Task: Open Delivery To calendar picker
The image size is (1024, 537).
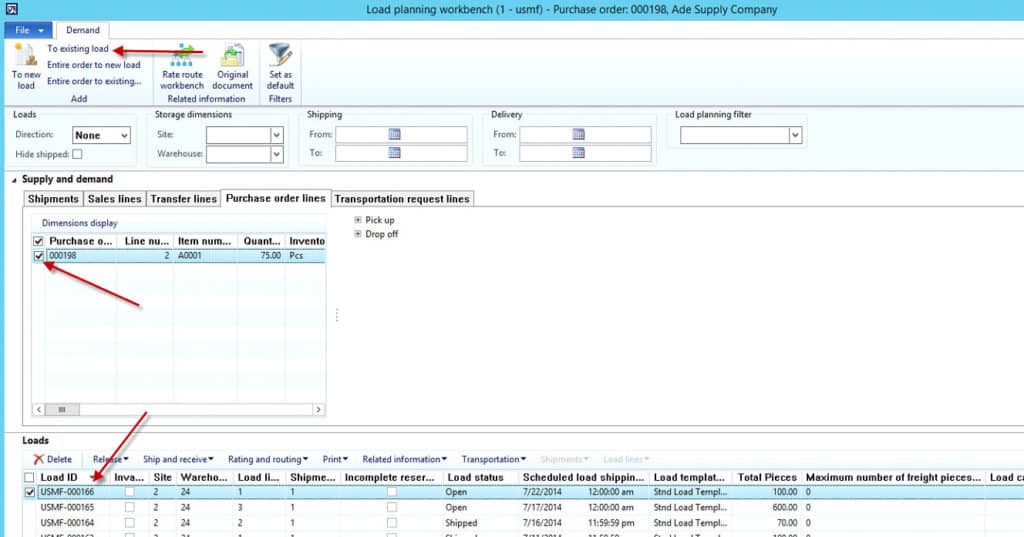Action: [579, 152]
